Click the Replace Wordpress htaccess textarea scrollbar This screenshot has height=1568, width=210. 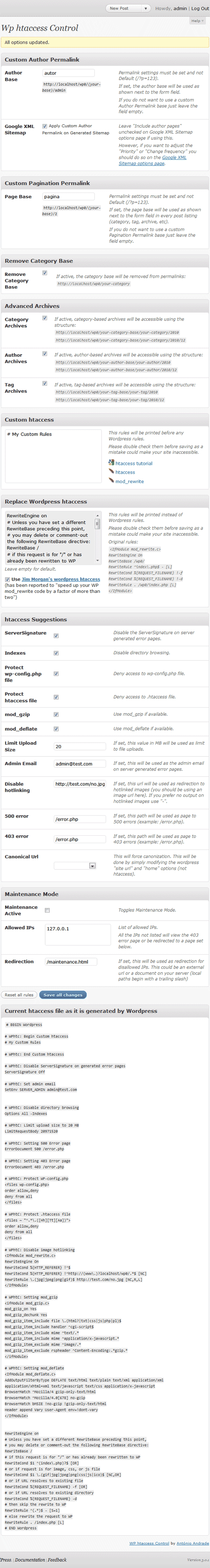pyautogui.click(x=97, y=538)
